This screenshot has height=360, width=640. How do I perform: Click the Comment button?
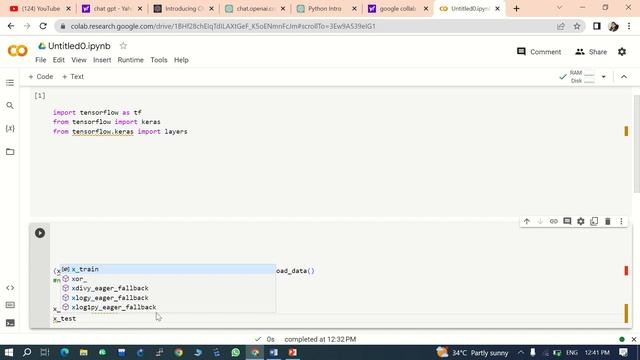539,52
